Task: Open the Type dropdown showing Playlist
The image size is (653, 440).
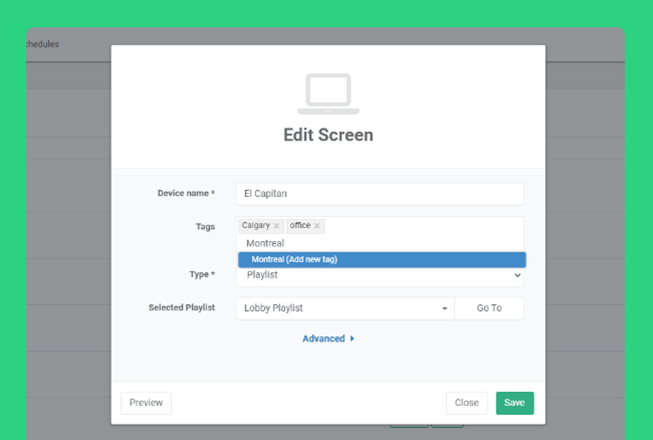Action: (x=380, y=275)
